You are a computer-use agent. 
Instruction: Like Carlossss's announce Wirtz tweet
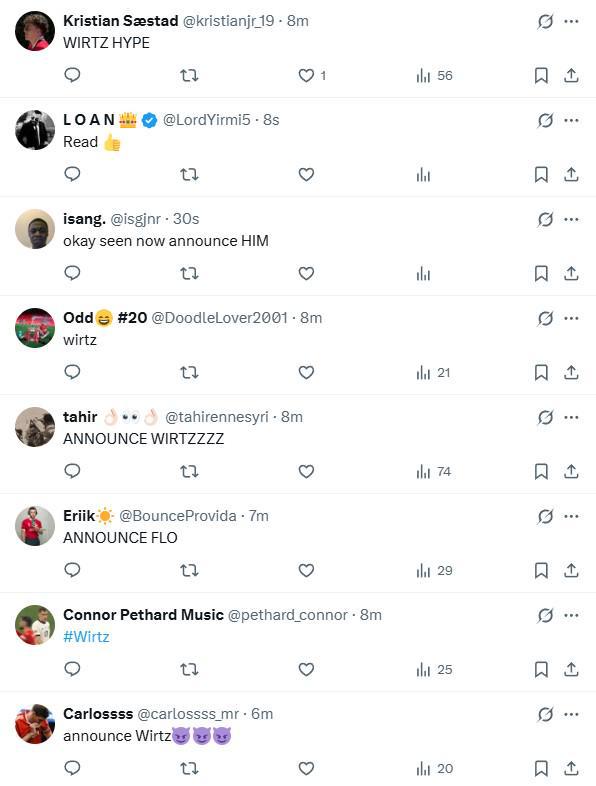click(306, 768)
